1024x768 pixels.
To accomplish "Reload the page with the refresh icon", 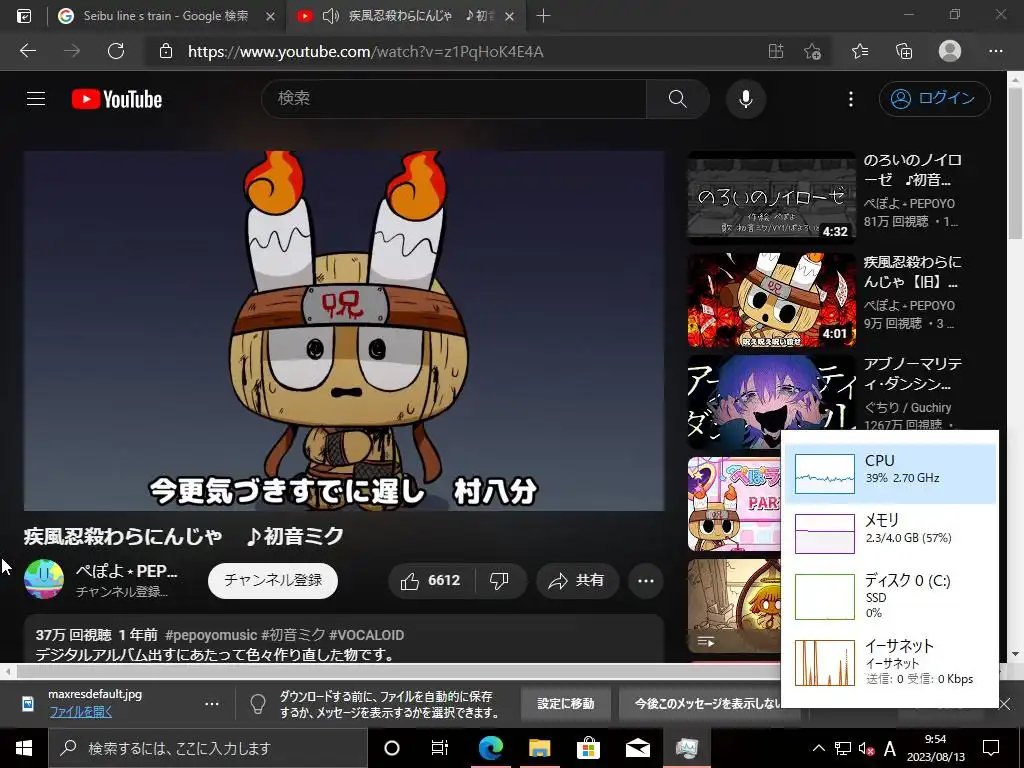I will [116, 51].
